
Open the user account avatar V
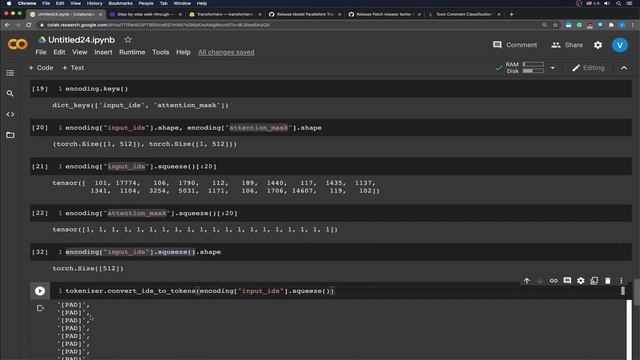[620, 45]
